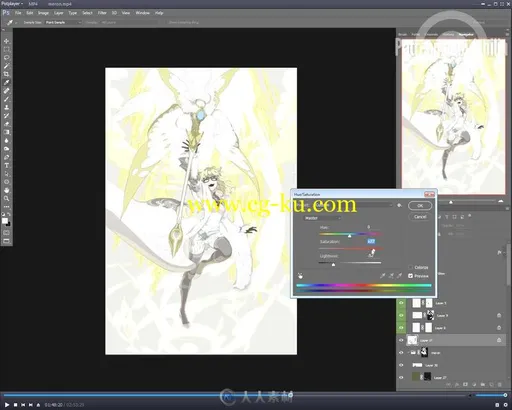Toggle visibility of Layer 70 row
The height and width of the screenshot is (410, 512).
coord(401,365)
